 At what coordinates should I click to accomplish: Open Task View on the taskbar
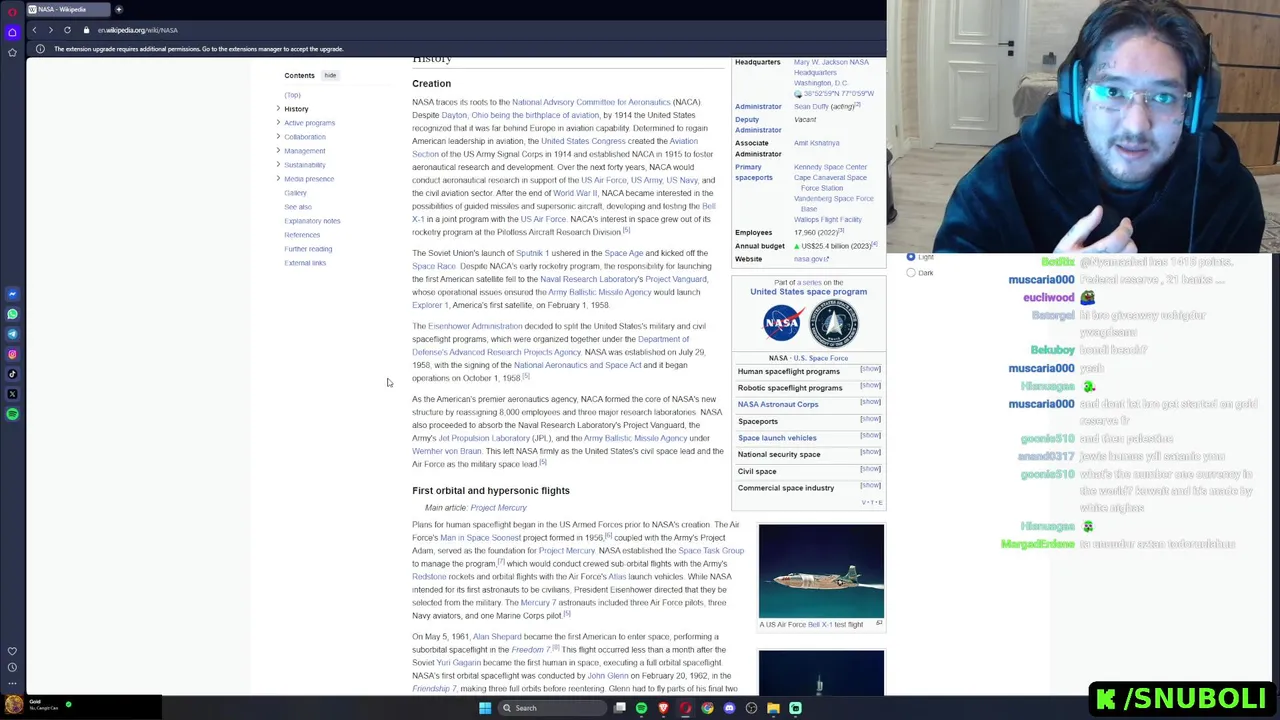(620, 708)
